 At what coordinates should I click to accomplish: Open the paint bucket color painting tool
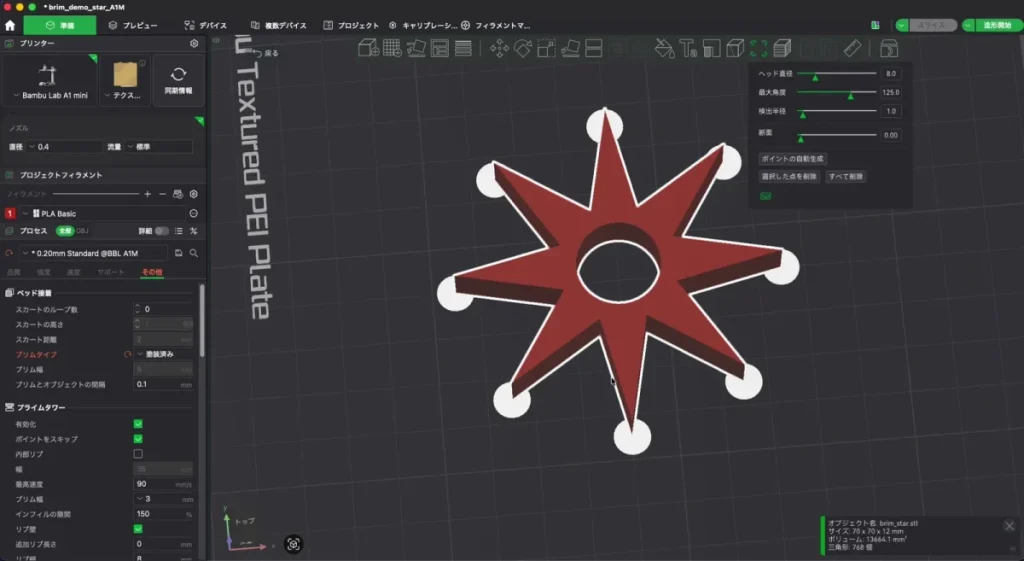click(664, 48)
